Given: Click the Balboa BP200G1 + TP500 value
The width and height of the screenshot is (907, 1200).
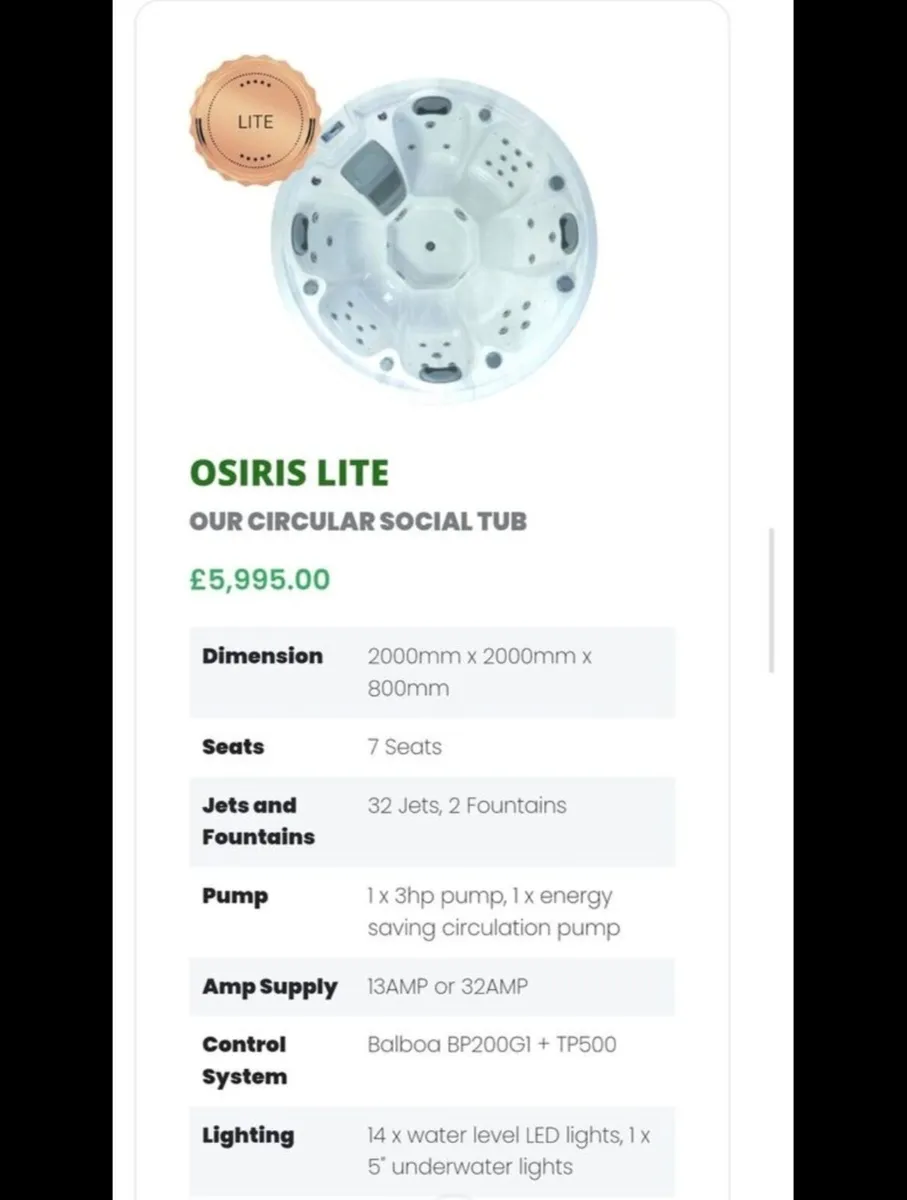Looking at the screenshot, I should click(491, 1045).
